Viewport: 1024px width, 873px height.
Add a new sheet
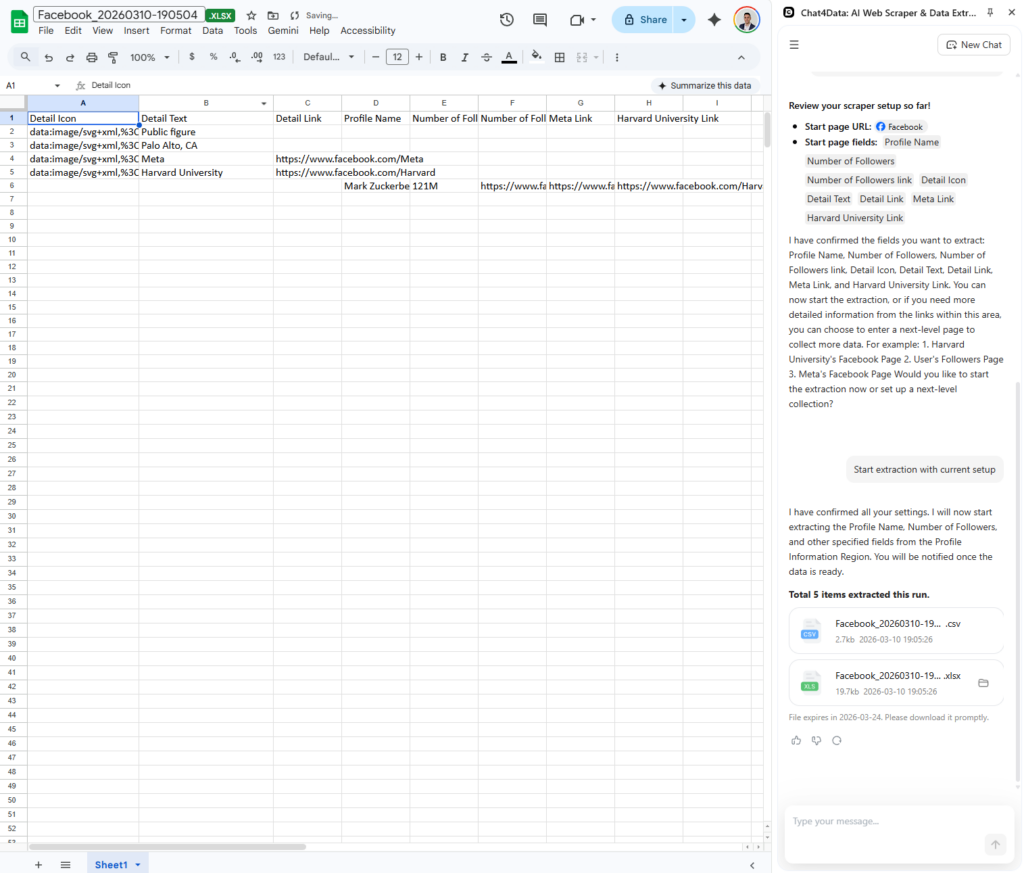click(39, 865)
